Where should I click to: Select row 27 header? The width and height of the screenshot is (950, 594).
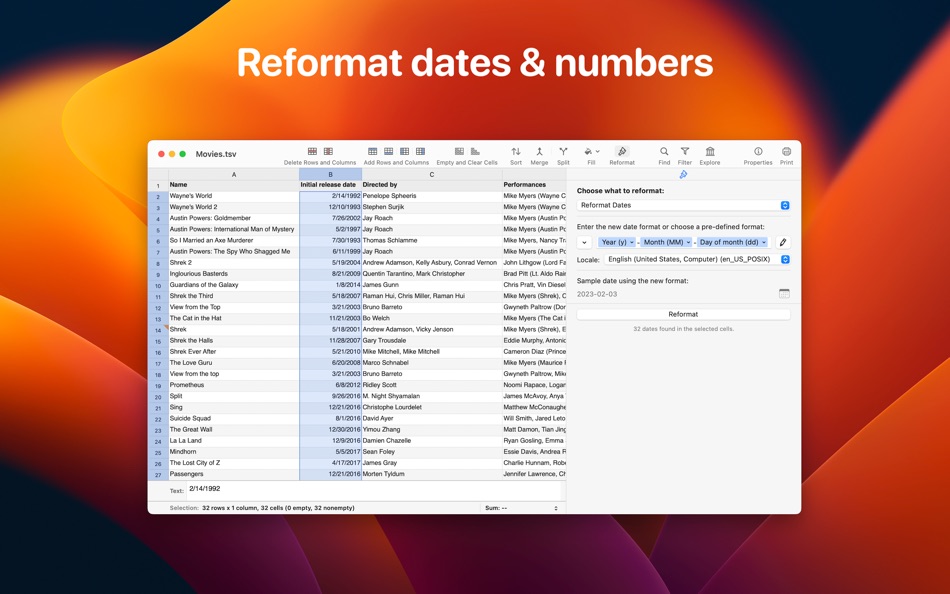pyautogui.click(x=158, y=475)
